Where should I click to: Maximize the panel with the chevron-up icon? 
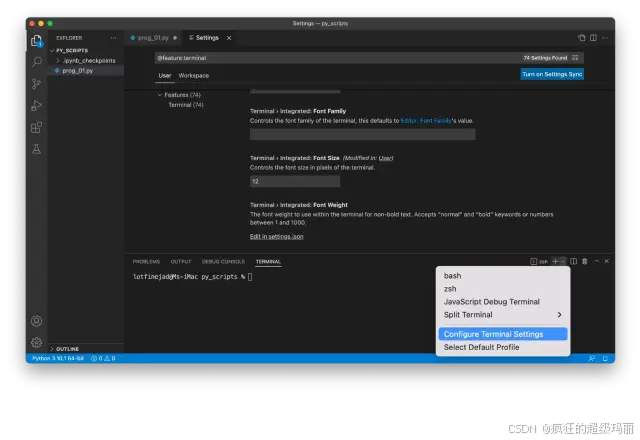[x=597, y=261]
